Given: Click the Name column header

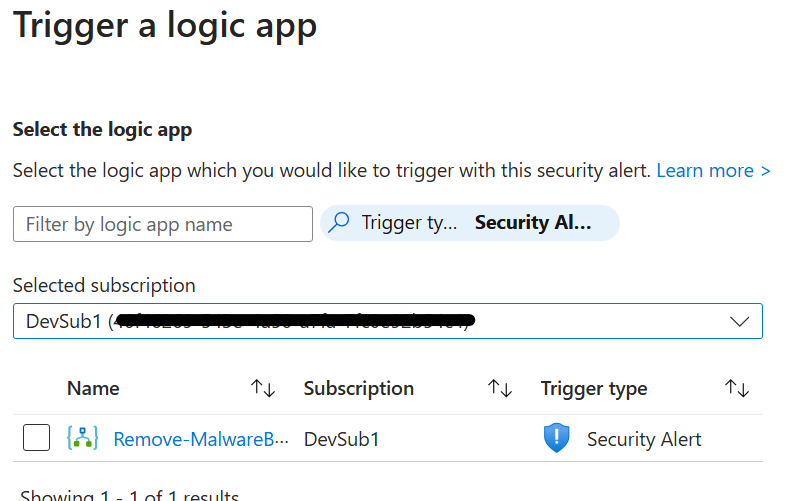Looking at the screenshot, I should pyautogui.click(x=93, y=388).
